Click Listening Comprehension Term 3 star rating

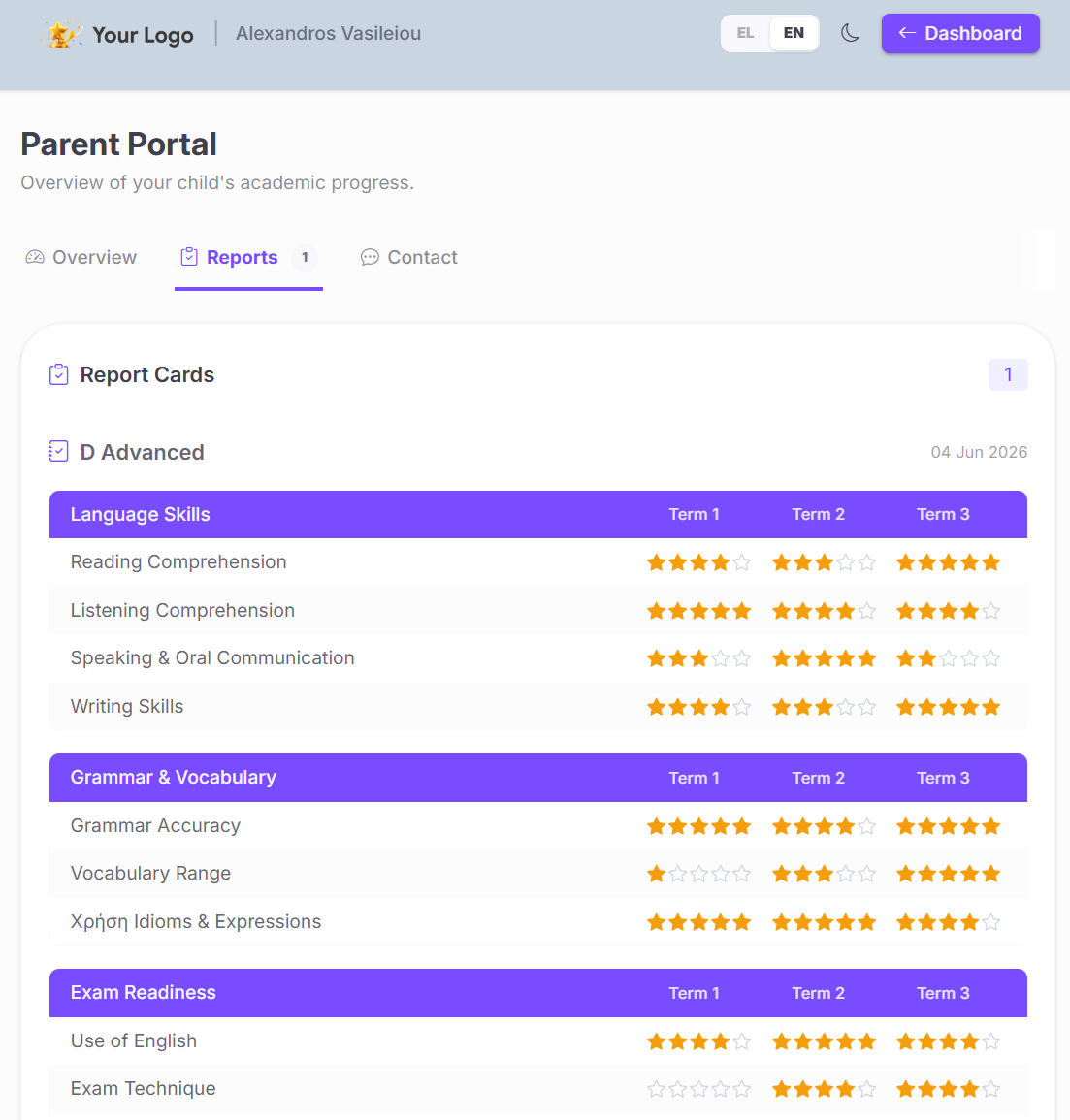click(949, 611)
